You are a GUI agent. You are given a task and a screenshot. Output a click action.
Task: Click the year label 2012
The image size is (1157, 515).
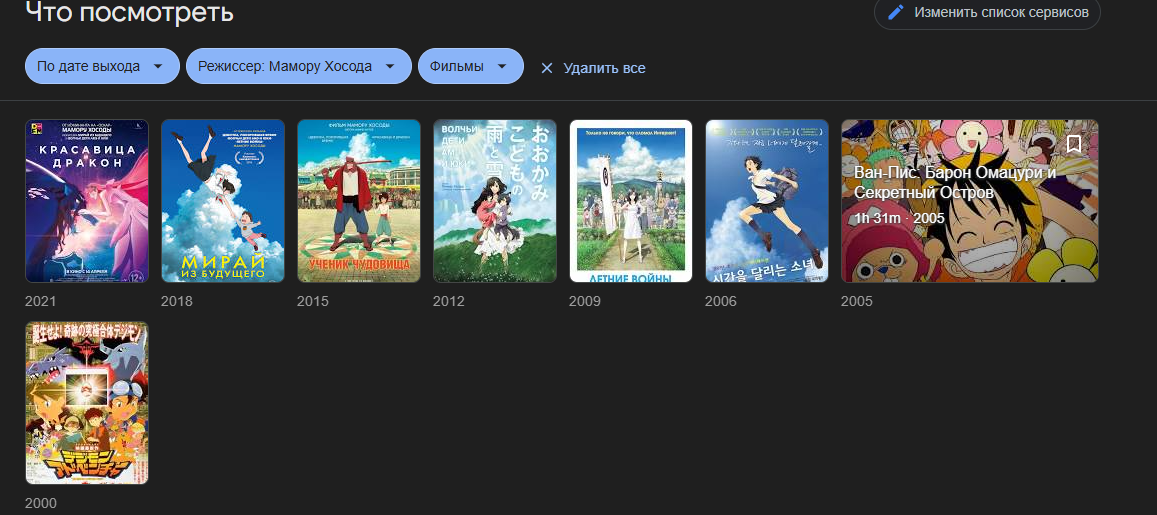[449, 301]
